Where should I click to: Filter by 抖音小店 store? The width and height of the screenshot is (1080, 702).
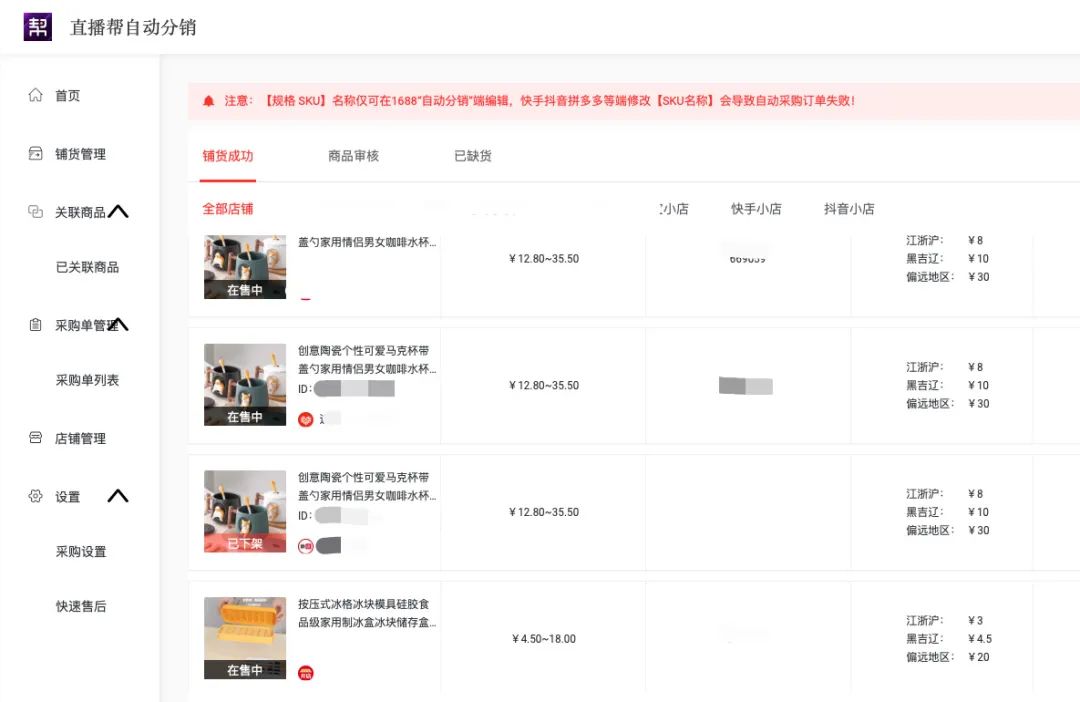(848, 209)
